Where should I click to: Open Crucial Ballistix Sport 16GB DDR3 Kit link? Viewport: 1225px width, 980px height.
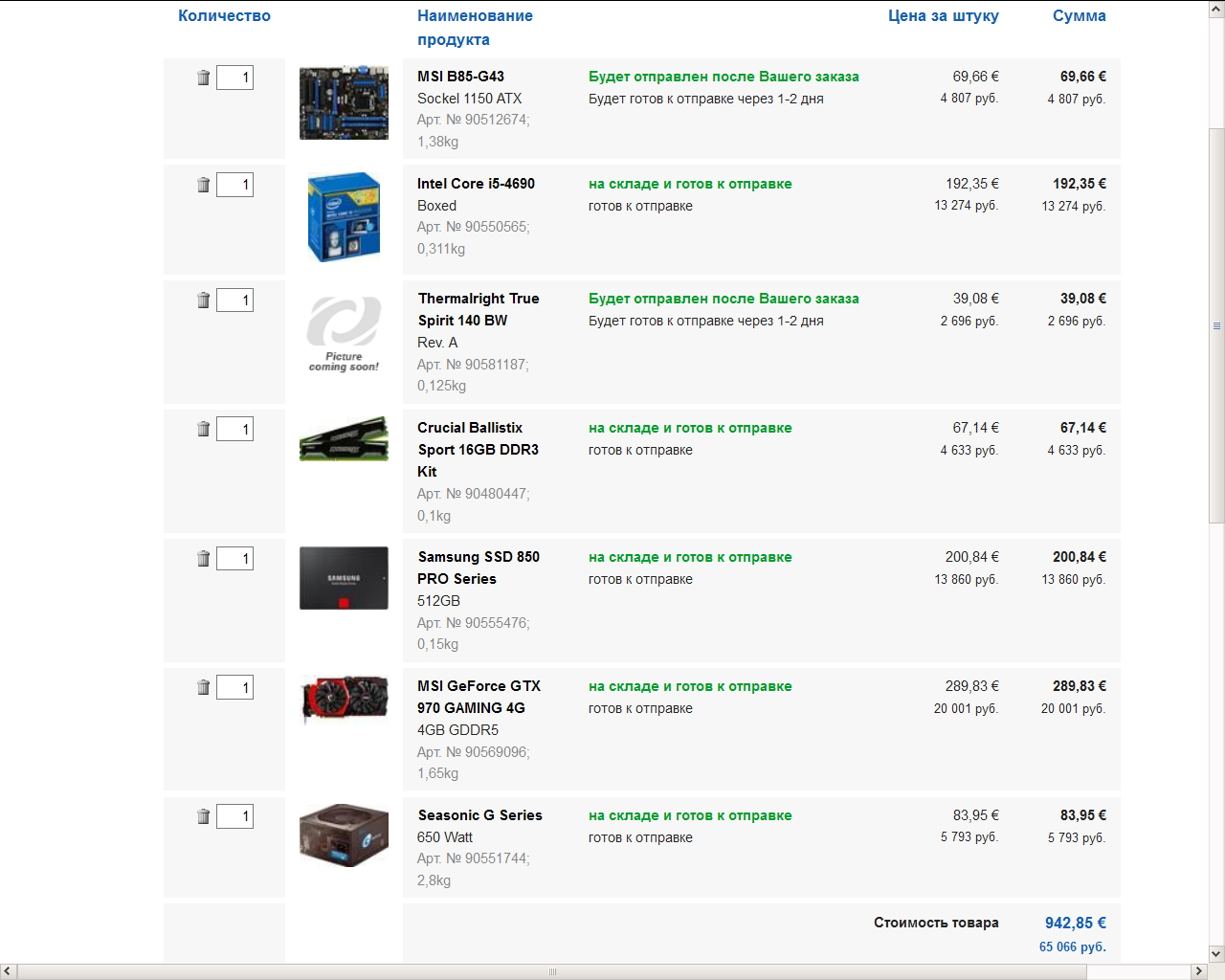tap(478, 450)
